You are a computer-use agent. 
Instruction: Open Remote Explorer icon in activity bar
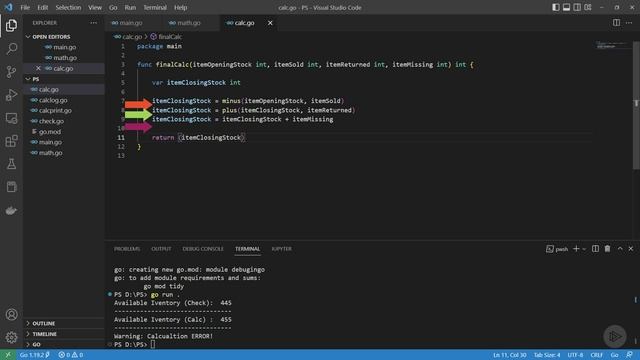point(11,118)
